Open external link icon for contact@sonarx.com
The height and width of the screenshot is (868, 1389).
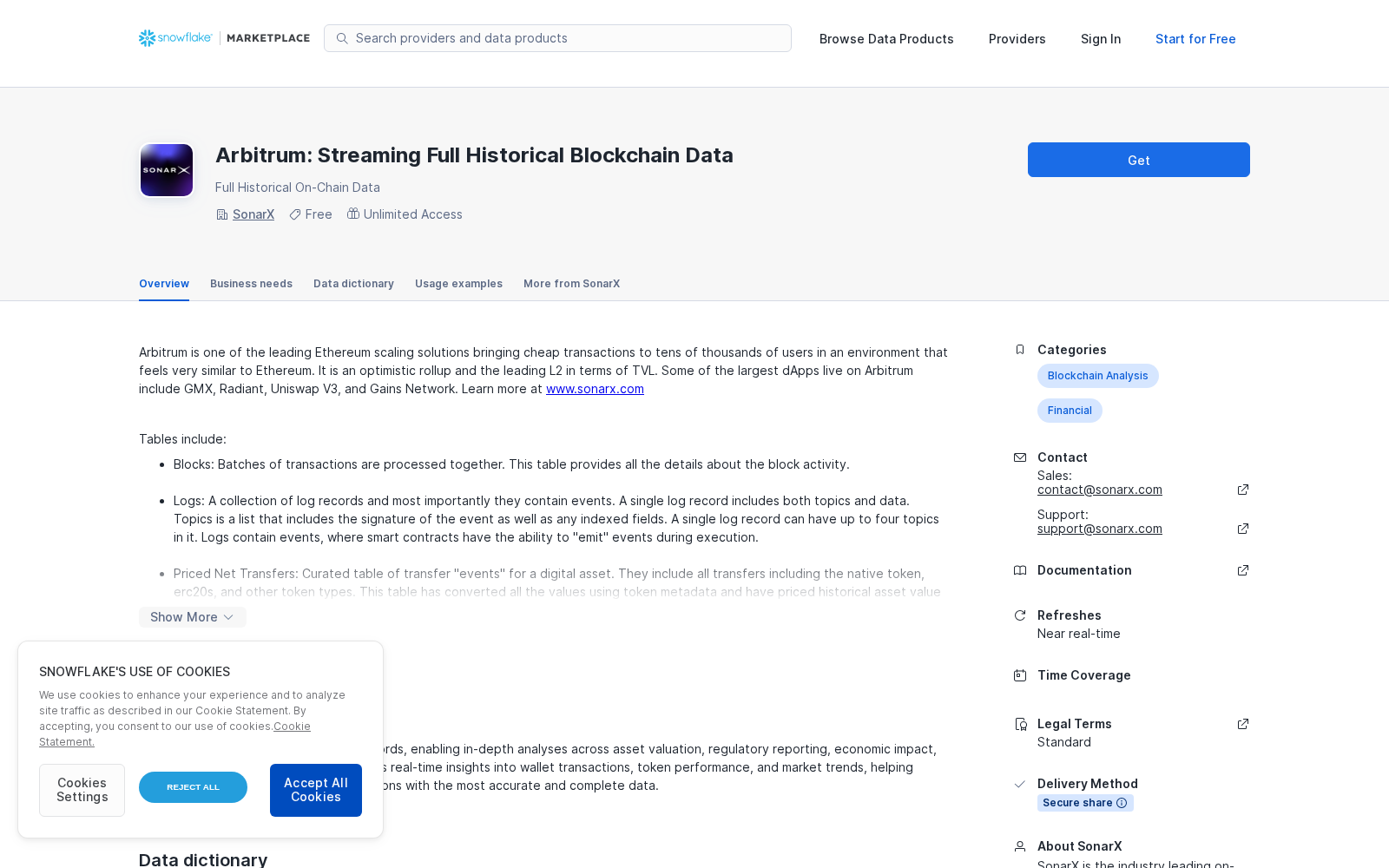click(1243, 490)
